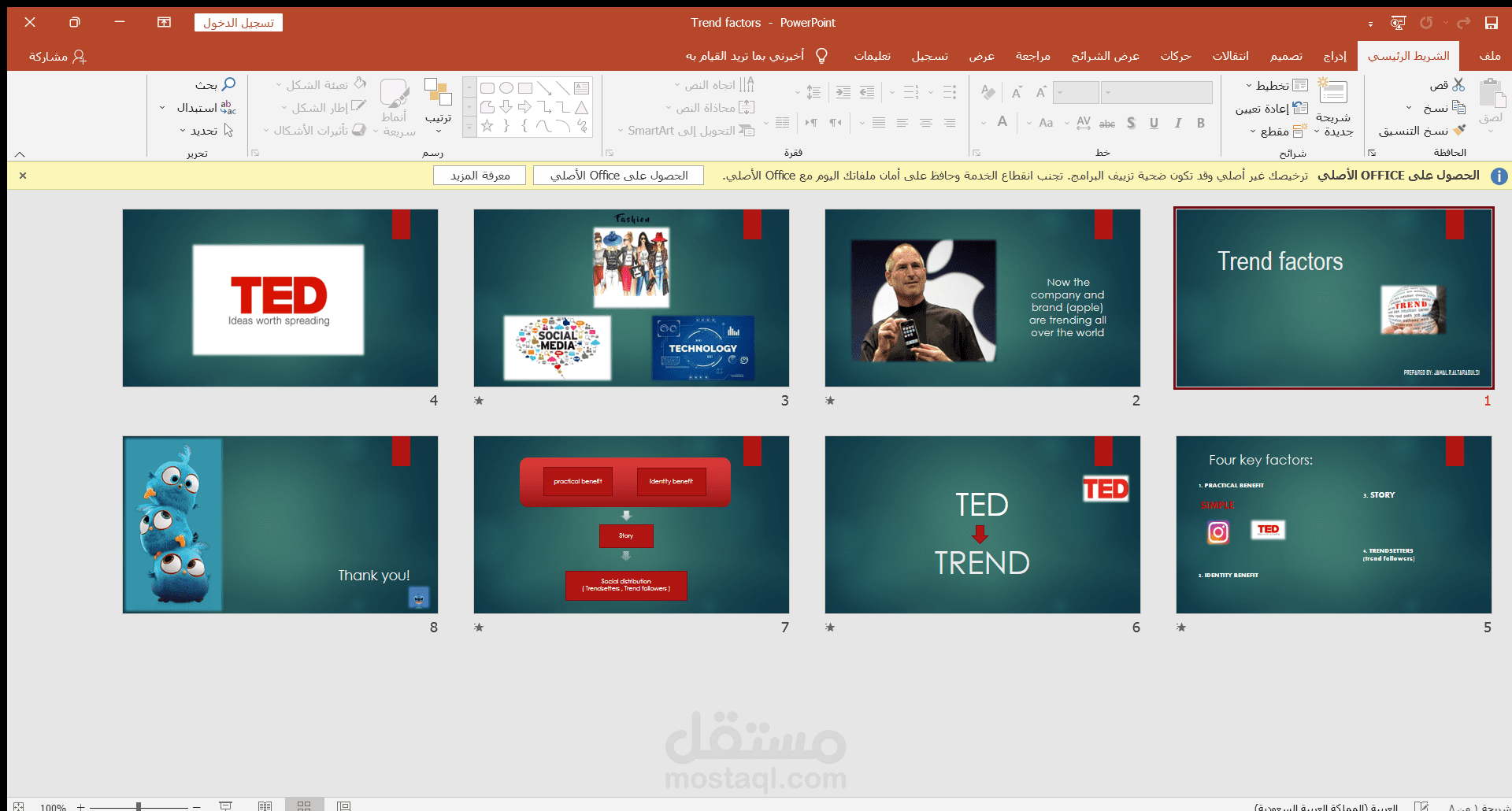Switch to the Slide Show (عرض الشرائح) tab
The height and width of the screenshot is (811, 1512).
pyautogui.click(x=1105, y=56)
